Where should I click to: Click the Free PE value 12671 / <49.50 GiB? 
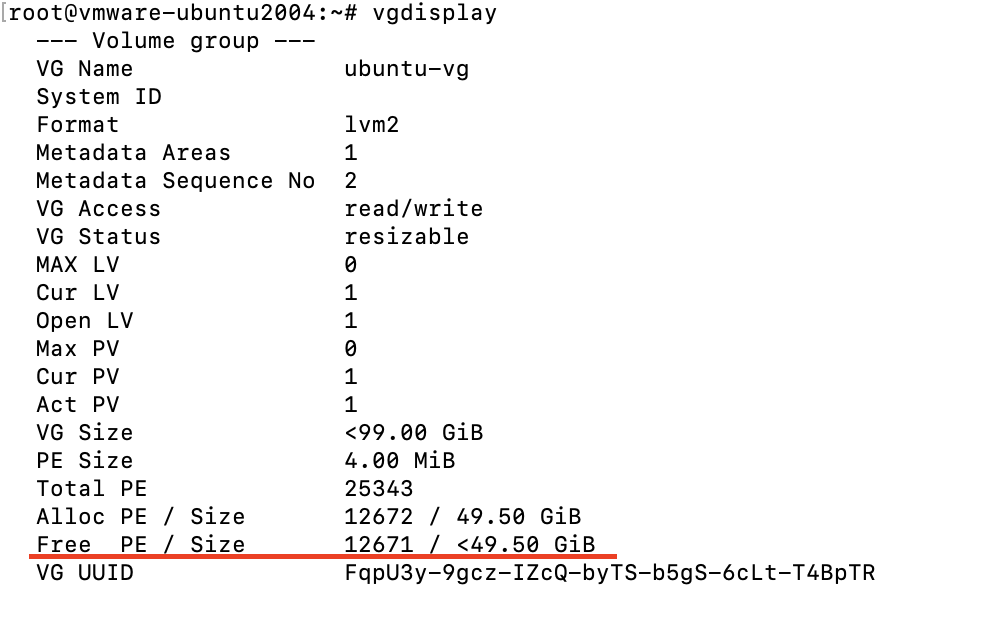[469, 545]
